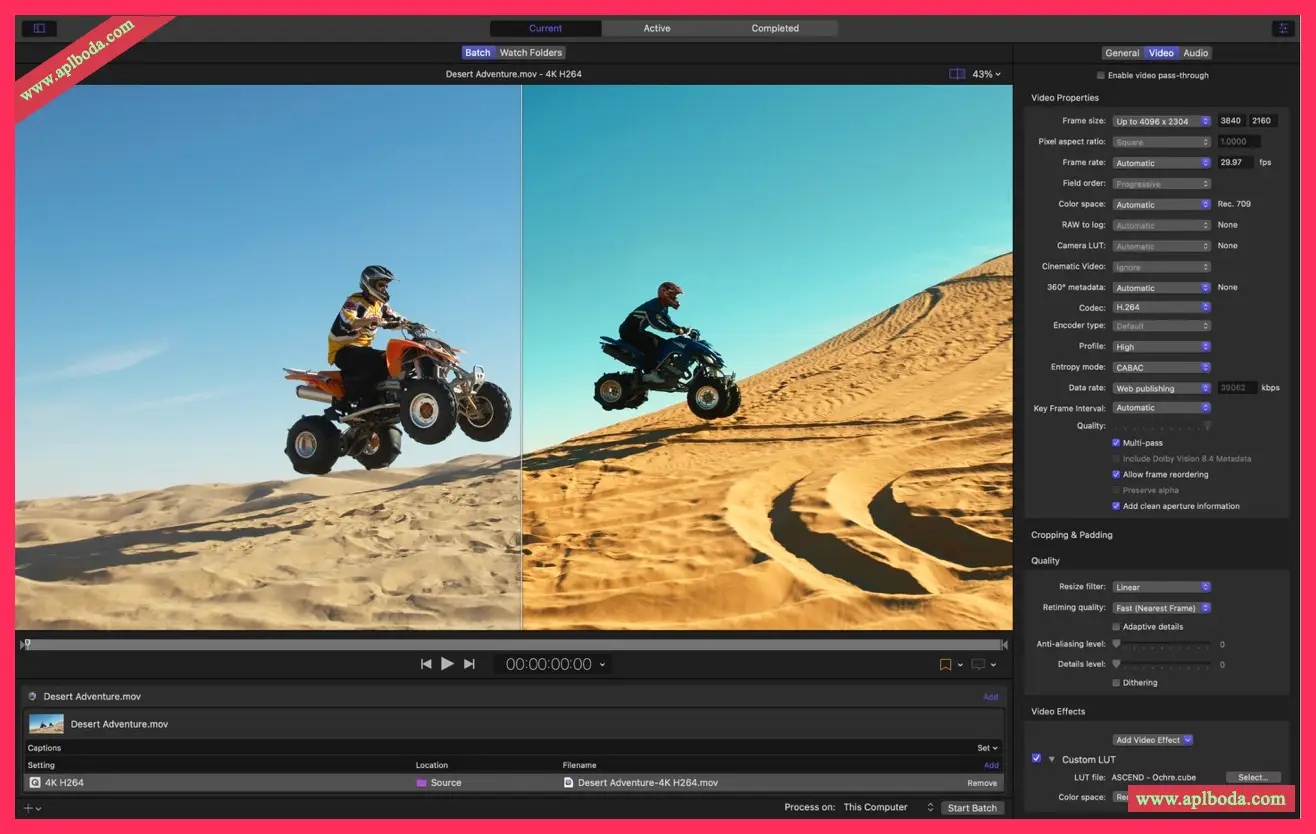Enable the Dithering checkbox
1316x834 pixels.
click(1116, 683)
